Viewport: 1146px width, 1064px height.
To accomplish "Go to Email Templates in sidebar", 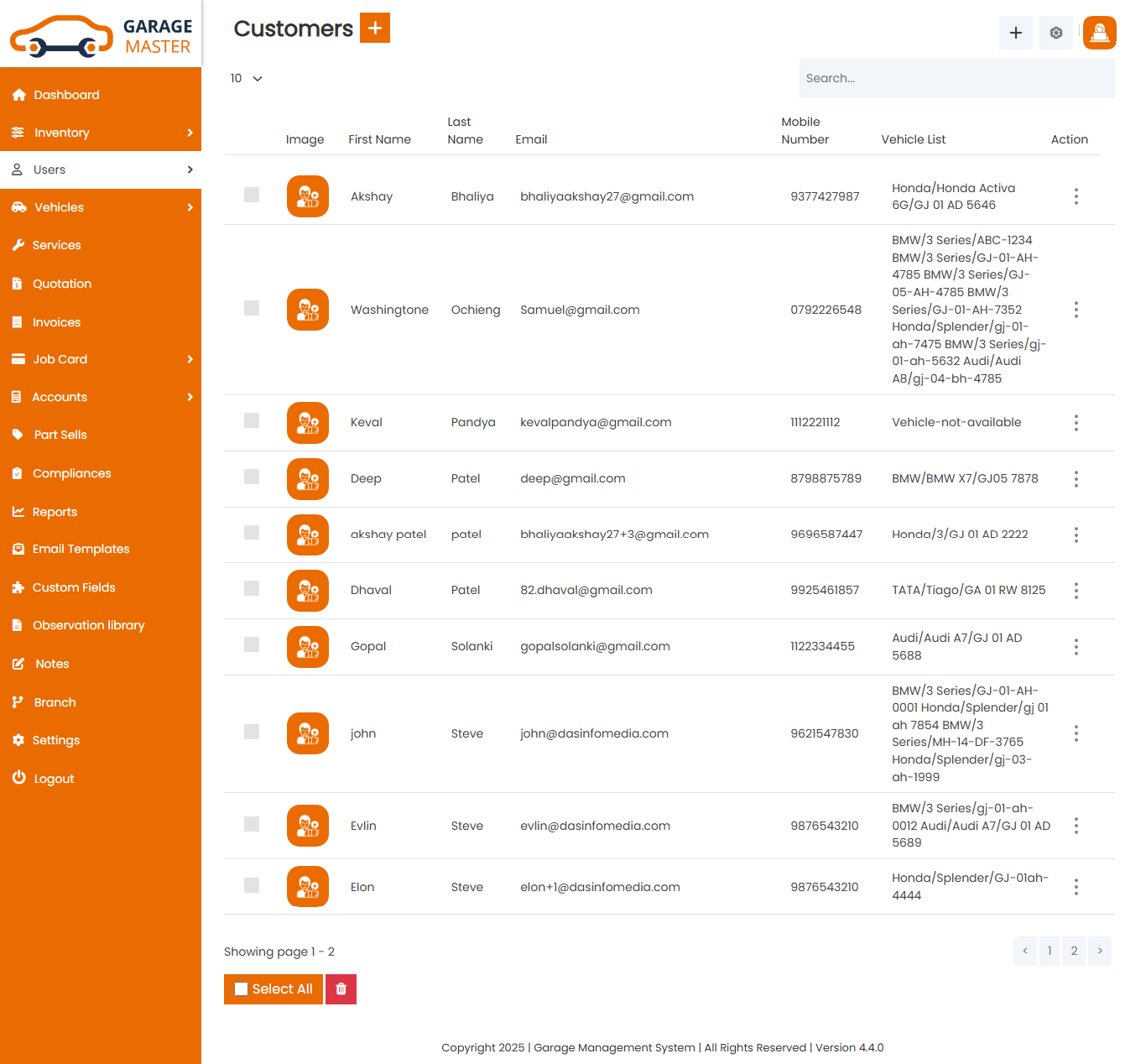I will [81, 549].
